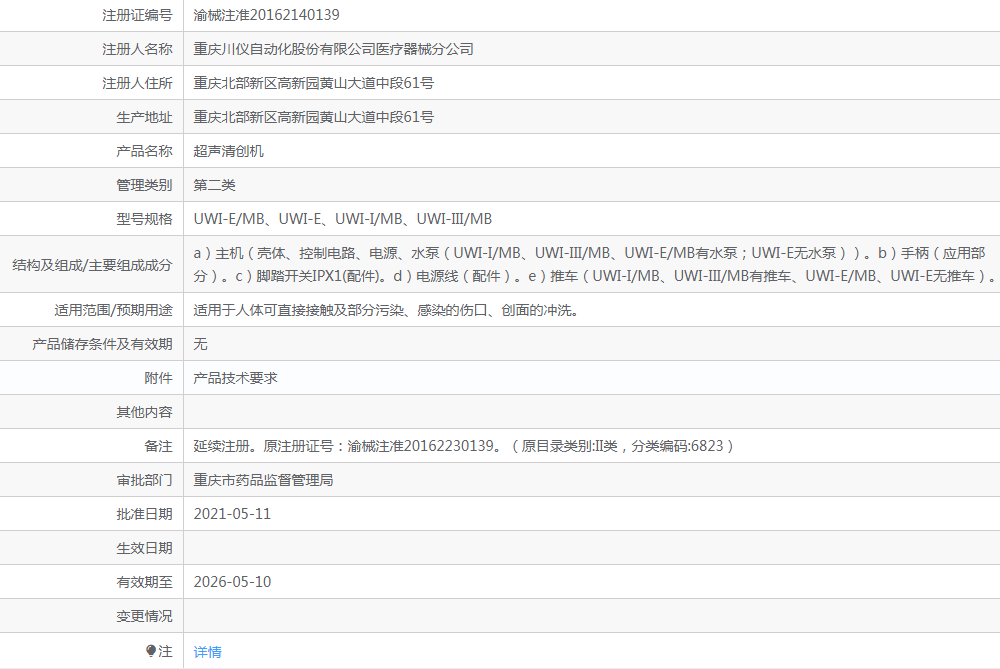
Task: Click the 产品储存条件及有效期 label
Action: (102, 344)
